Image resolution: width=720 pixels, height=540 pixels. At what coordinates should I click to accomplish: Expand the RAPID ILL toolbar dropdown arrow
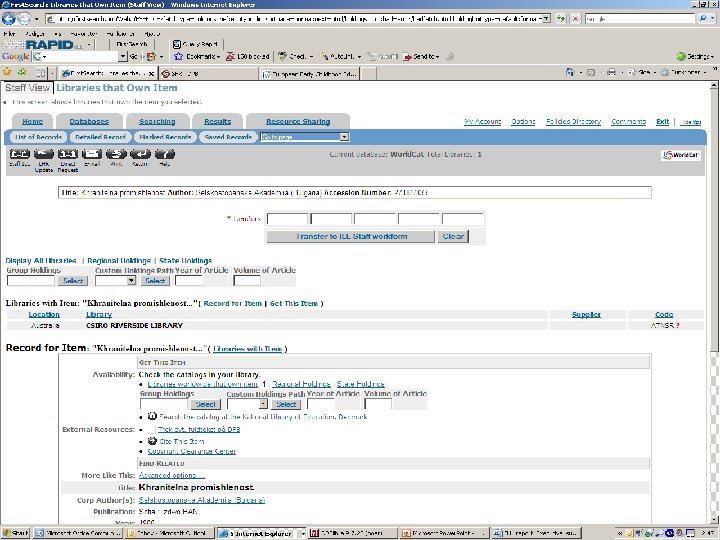[89, 45]
